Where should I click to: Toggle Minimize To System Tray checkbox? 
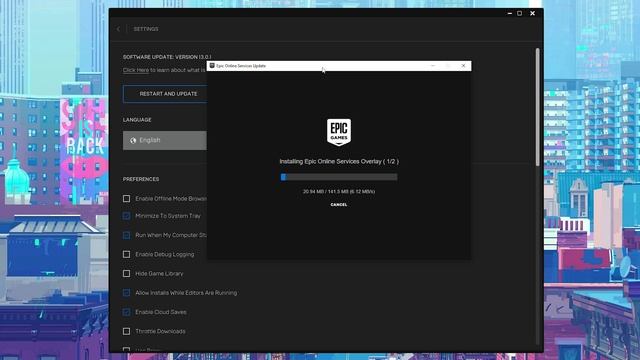[127, 216]
